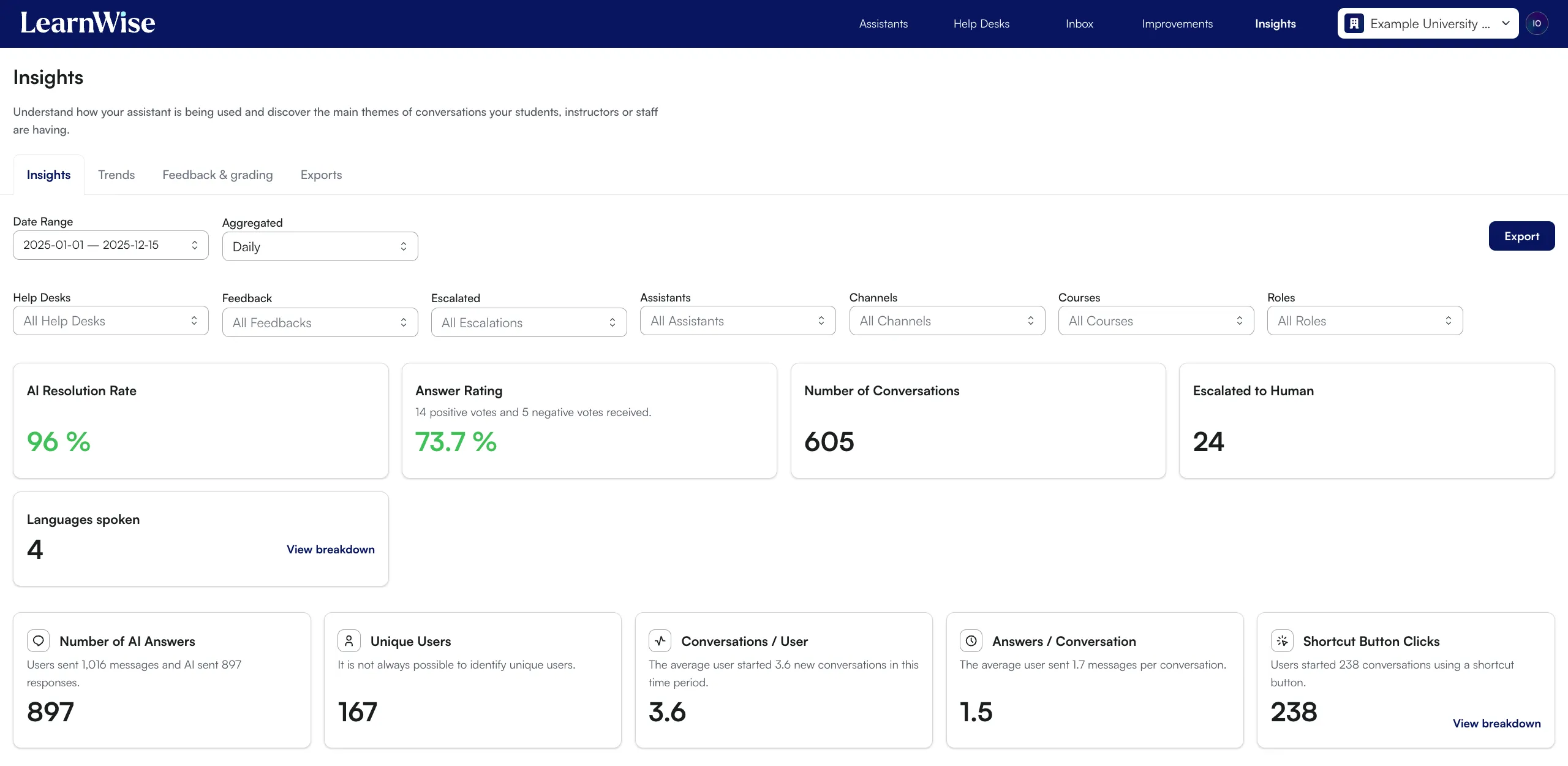Expand the All Roles dropdown
Image resolution: width=1568 pixels, height=766 pixels.
pyautogui.click(x=1365, y=321)
